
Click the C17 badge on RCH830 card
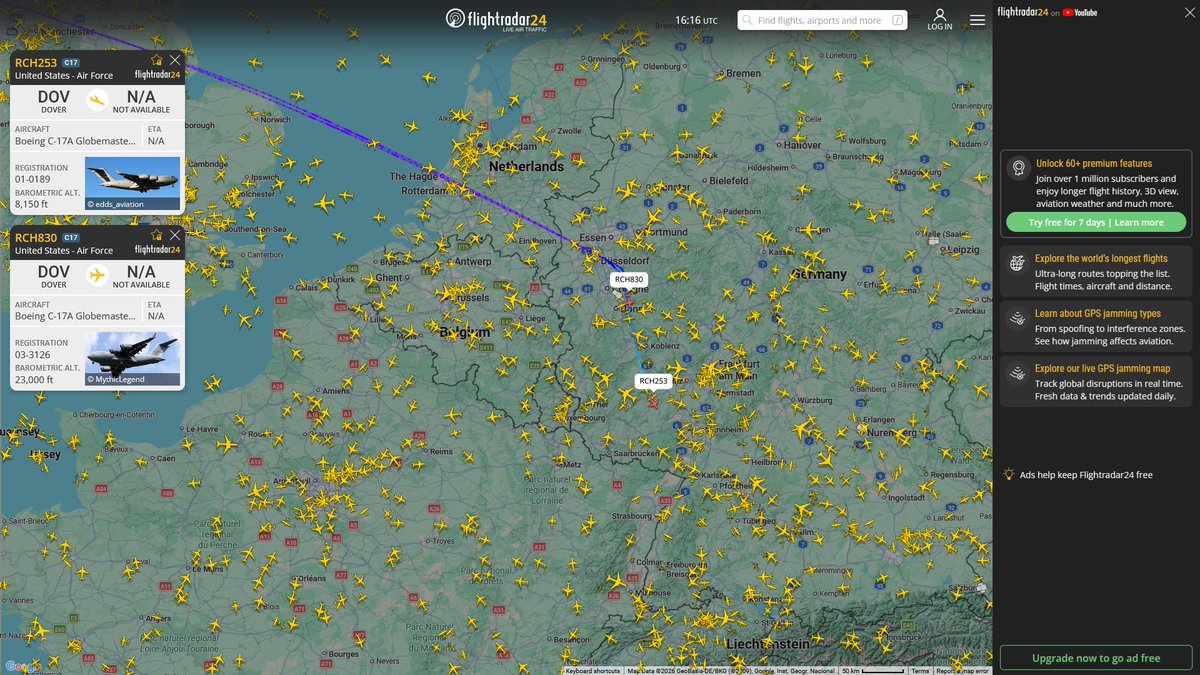tap(71, 237)
